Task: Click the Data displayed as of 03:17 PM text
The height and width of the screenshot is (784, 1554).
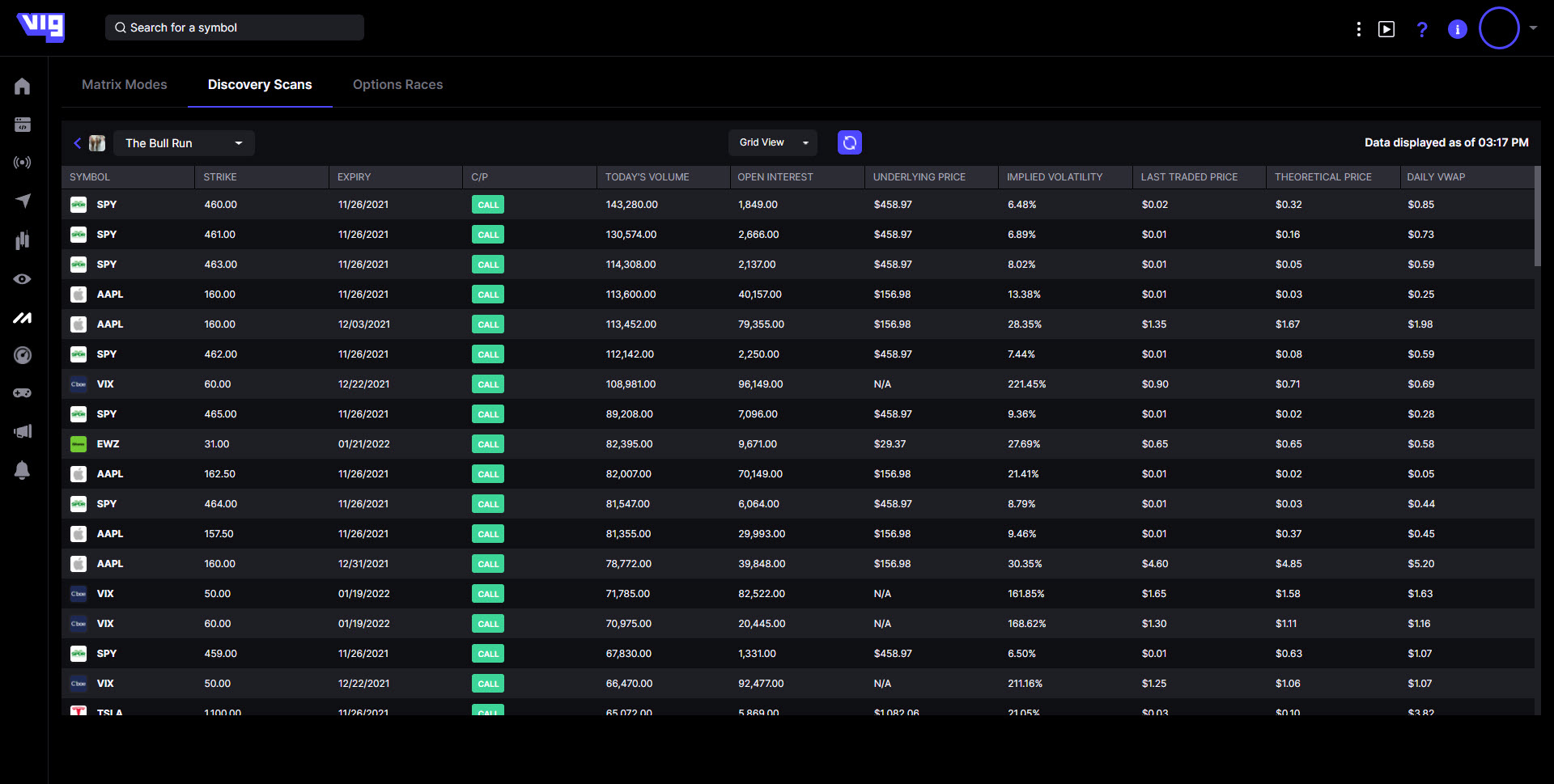Action: (x=1446, y=142)
